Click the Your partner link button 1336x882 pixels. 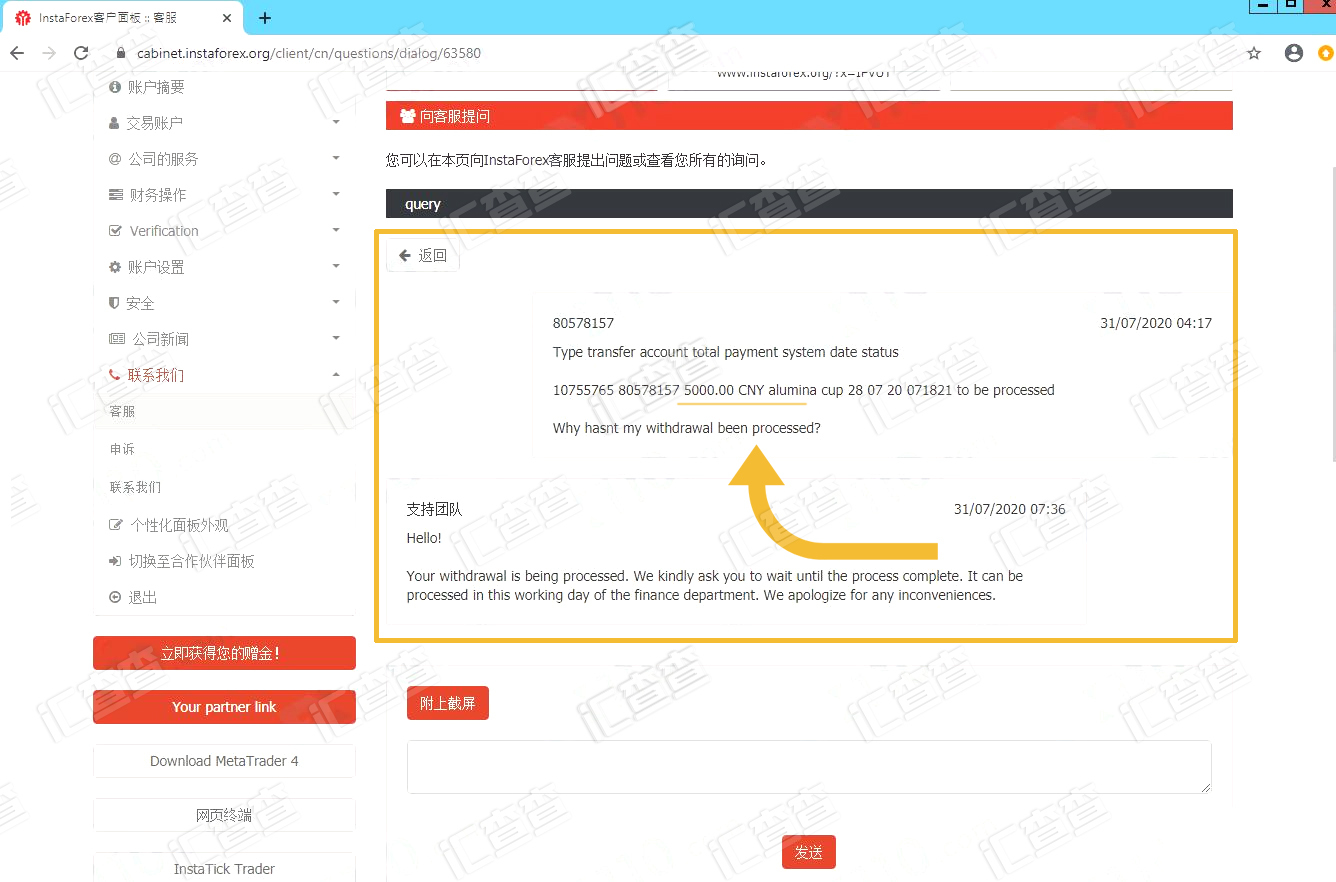(224, 707)
